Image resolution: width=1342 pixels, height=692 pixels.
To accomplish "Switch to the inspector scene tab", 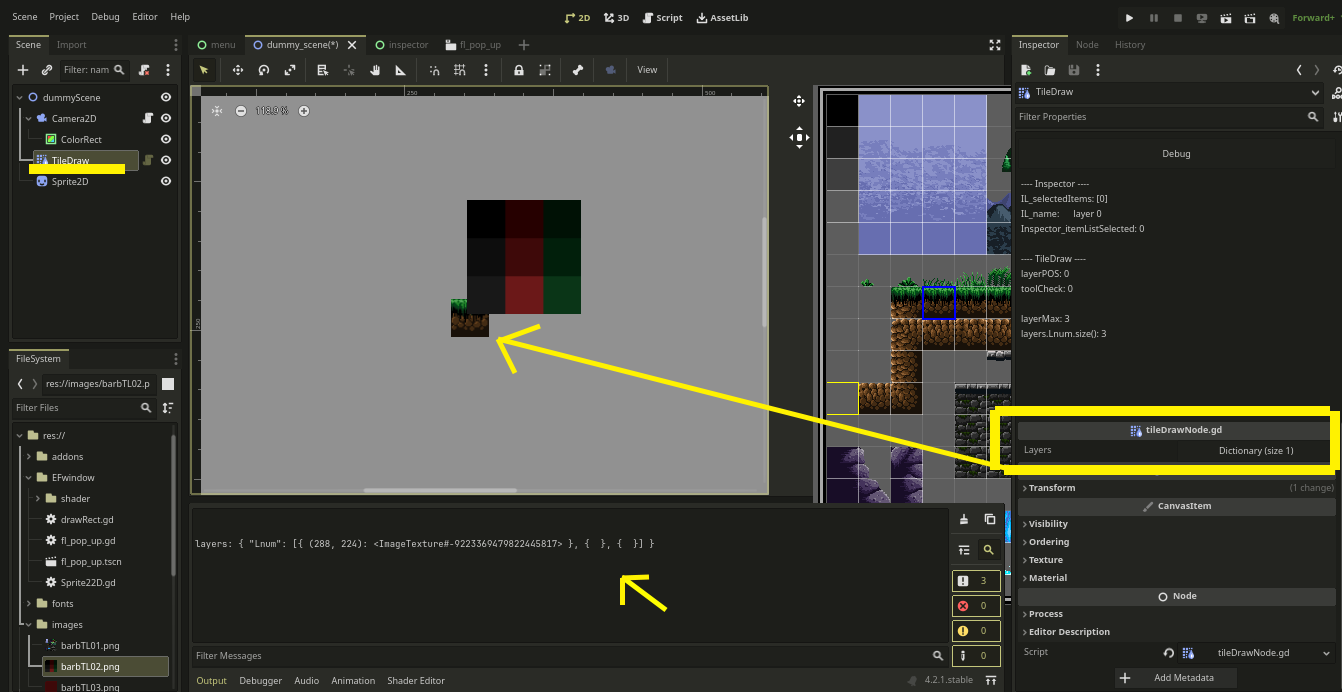I will coord(401,45).
